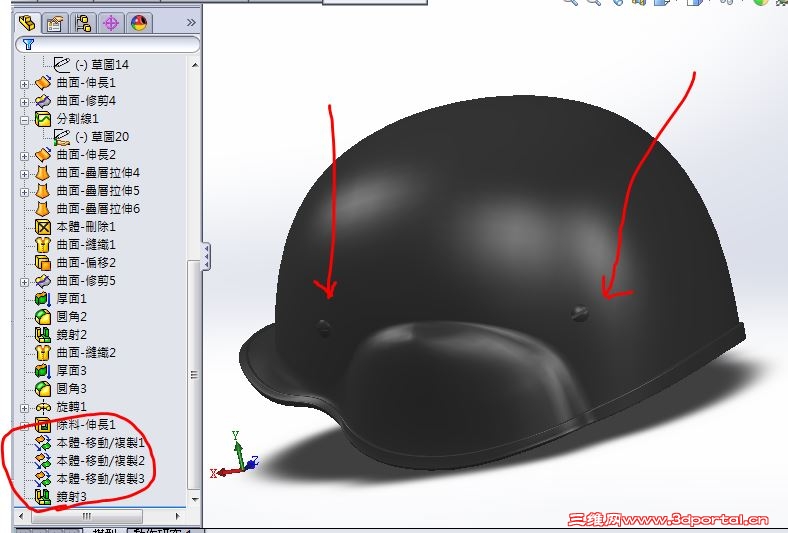Expand the 曲面-伸長2 tree node
Viewport: 788px width, 533px height.
coord(24,156)
